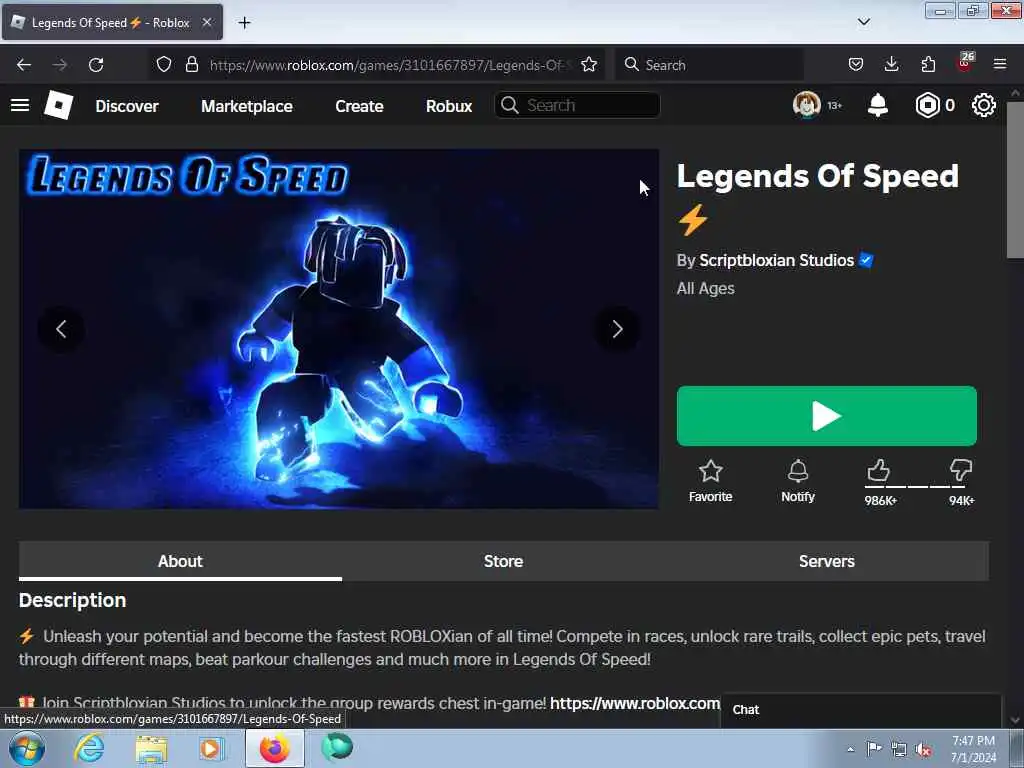
Task: Dislike the game with the thumbs down
Action: pyautogui.click(x=961, y=470)
